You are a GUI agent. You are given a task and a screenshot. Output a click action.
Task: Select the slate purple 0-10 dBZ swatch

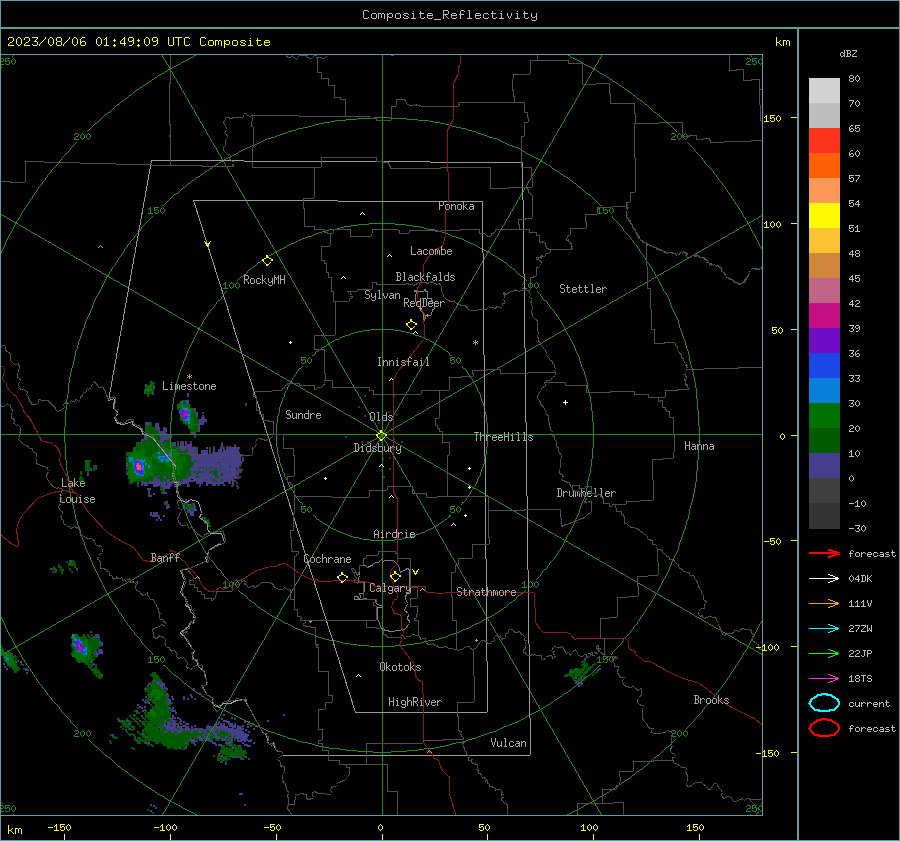[x=824, y=466]
